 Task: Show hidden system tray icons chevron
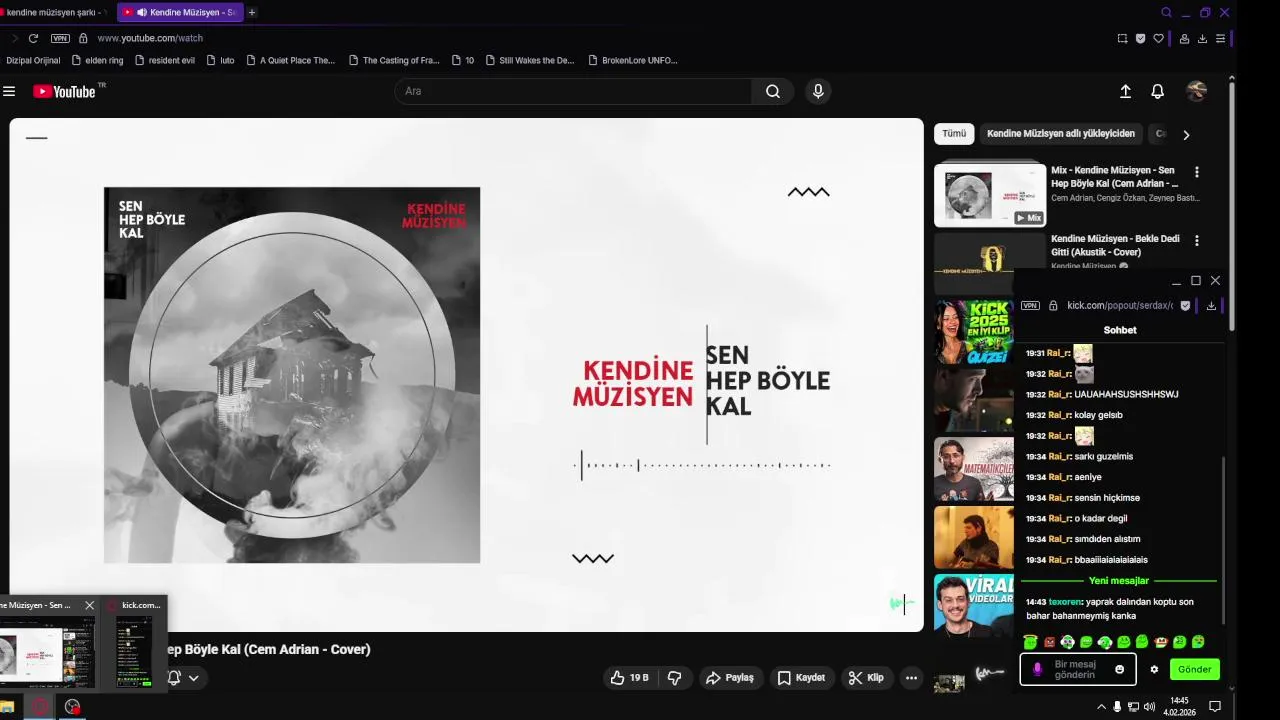click(x=1102, y=707)
